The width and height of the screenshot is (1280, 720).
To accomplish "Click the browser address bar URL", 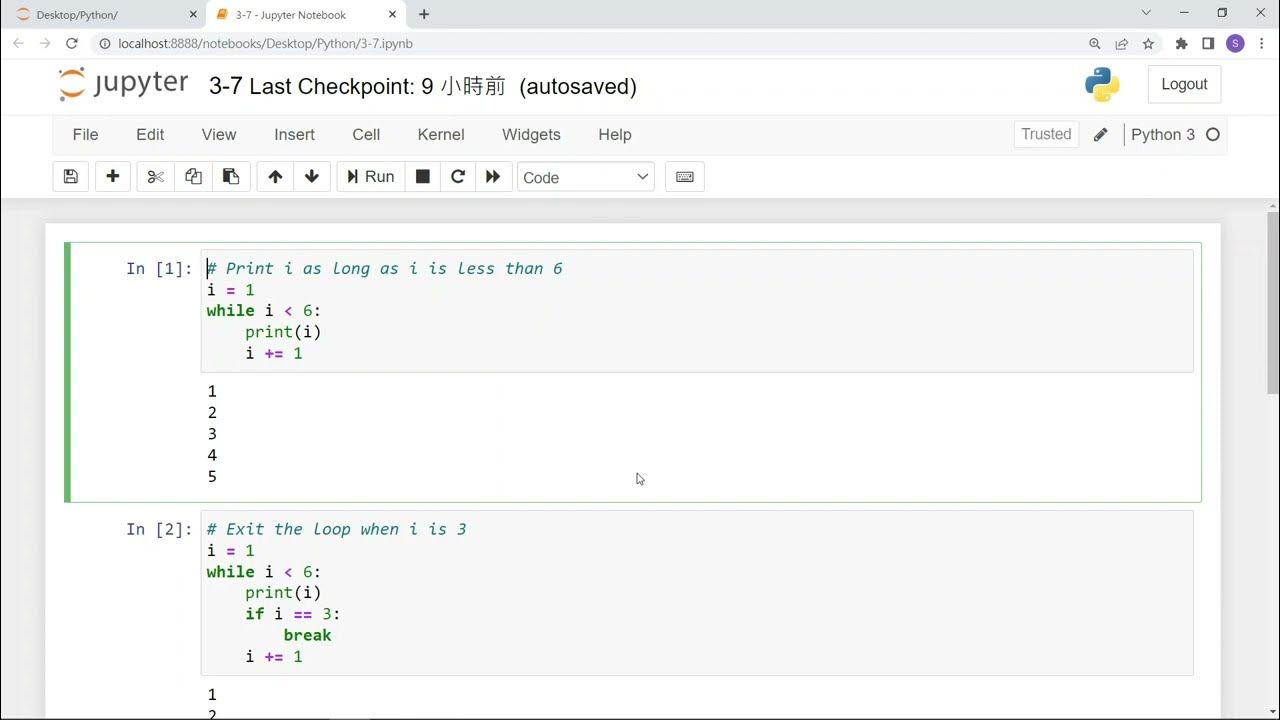I will (x=265, y=44).
